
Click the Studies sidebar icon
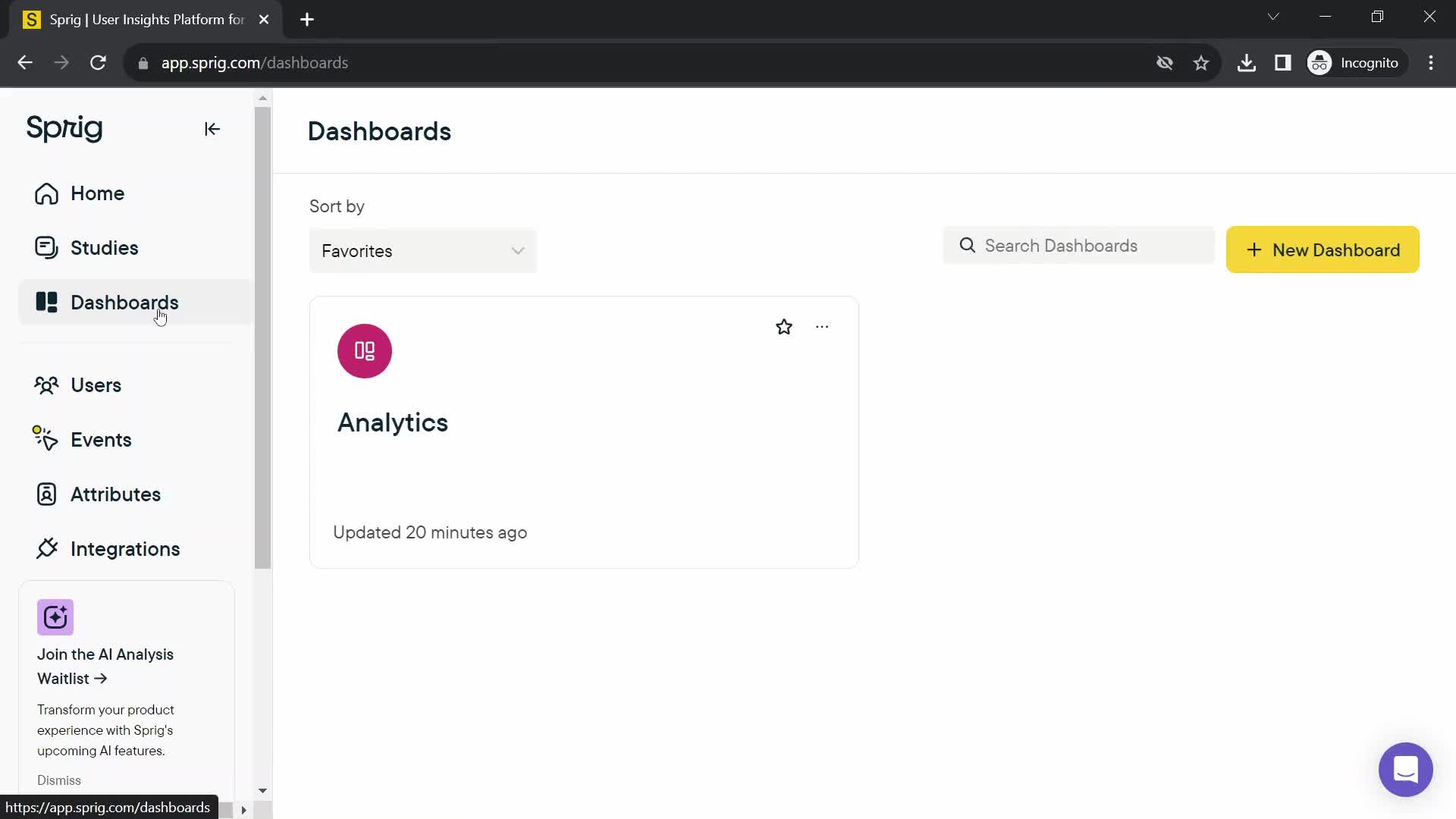(x=46, y=247)
